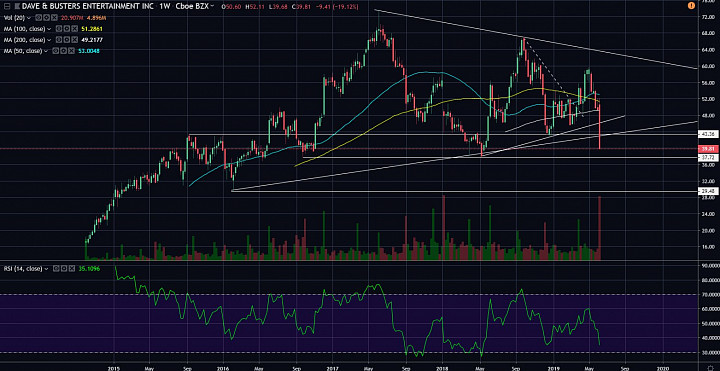The height and width of the screenshot is (371, 720).
Task: Collapse the indicator legend with the minus box
Action: 7,6
